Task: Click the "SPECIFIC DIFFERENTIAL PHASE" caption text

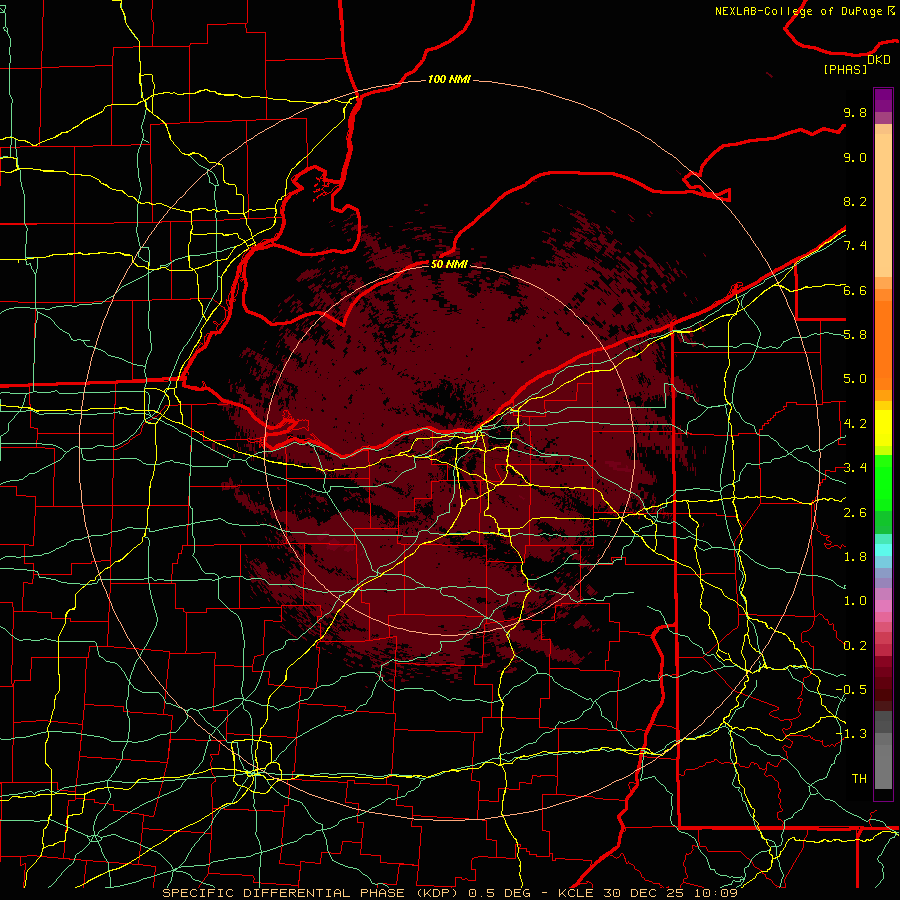Action: (x=286, y=893)
